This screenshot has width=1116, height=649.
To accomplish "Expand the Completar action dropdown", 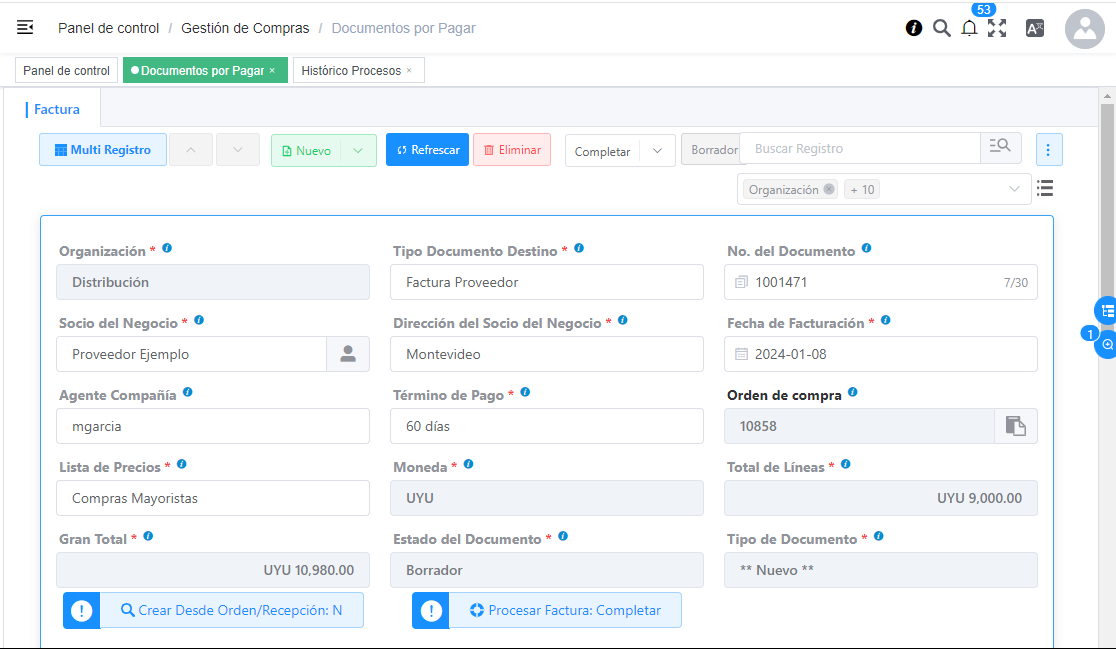I will pyautogui.click(x=657, y=151).
